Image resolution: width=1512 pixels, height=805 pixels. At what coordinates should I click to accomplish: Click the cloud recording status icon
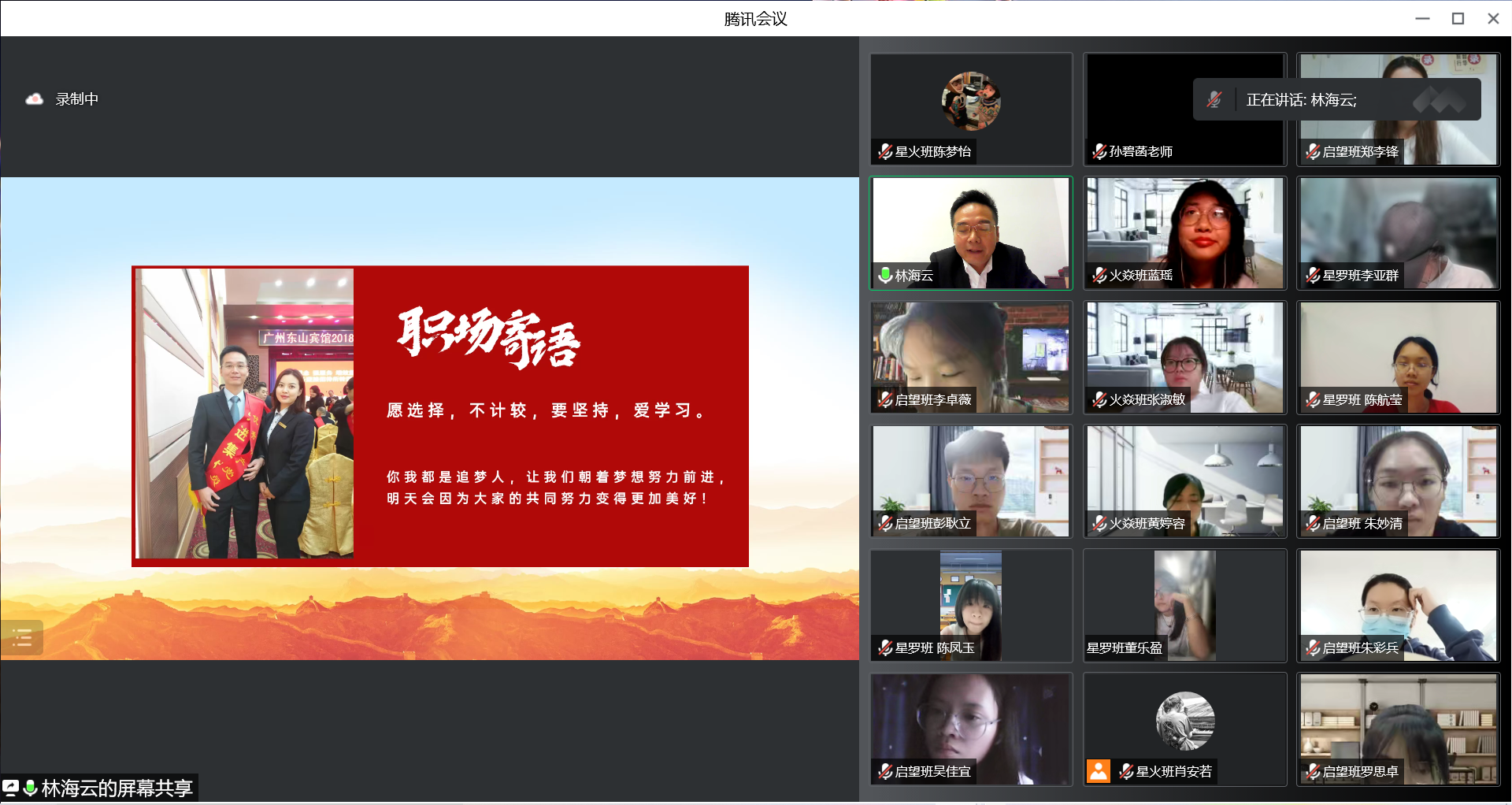click(x=34, y=99)
